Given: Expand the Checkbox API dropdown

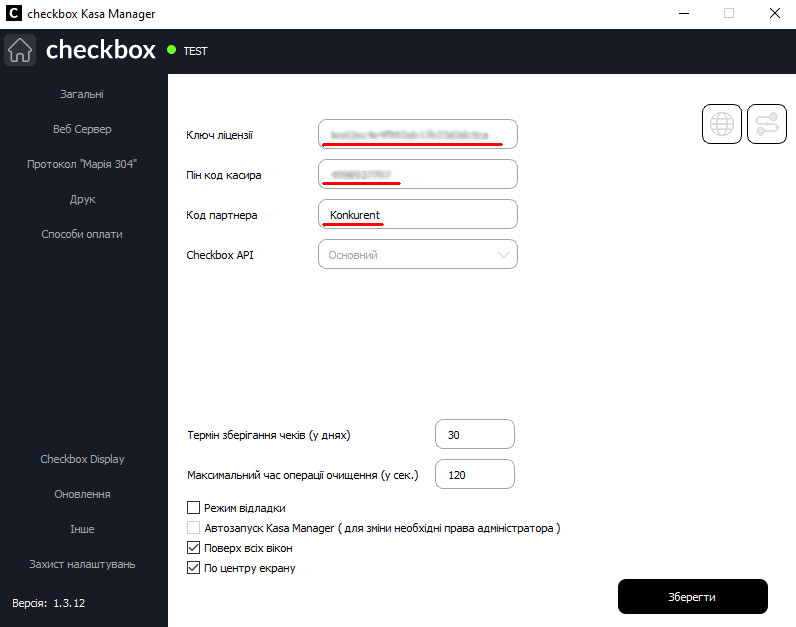Looking at the screenshot, I should point(418,255).
